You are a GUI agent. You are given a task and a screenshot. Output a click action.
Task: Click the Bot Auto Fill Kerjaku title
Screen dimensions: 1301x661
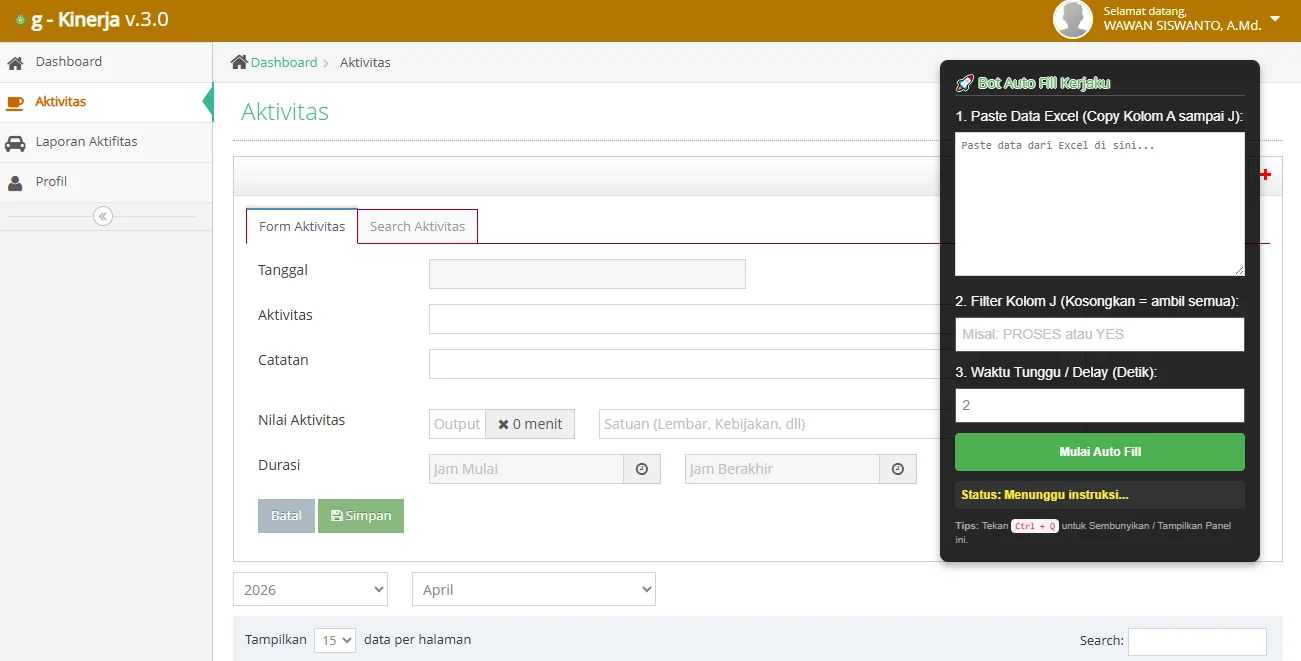pos(1044,84)
